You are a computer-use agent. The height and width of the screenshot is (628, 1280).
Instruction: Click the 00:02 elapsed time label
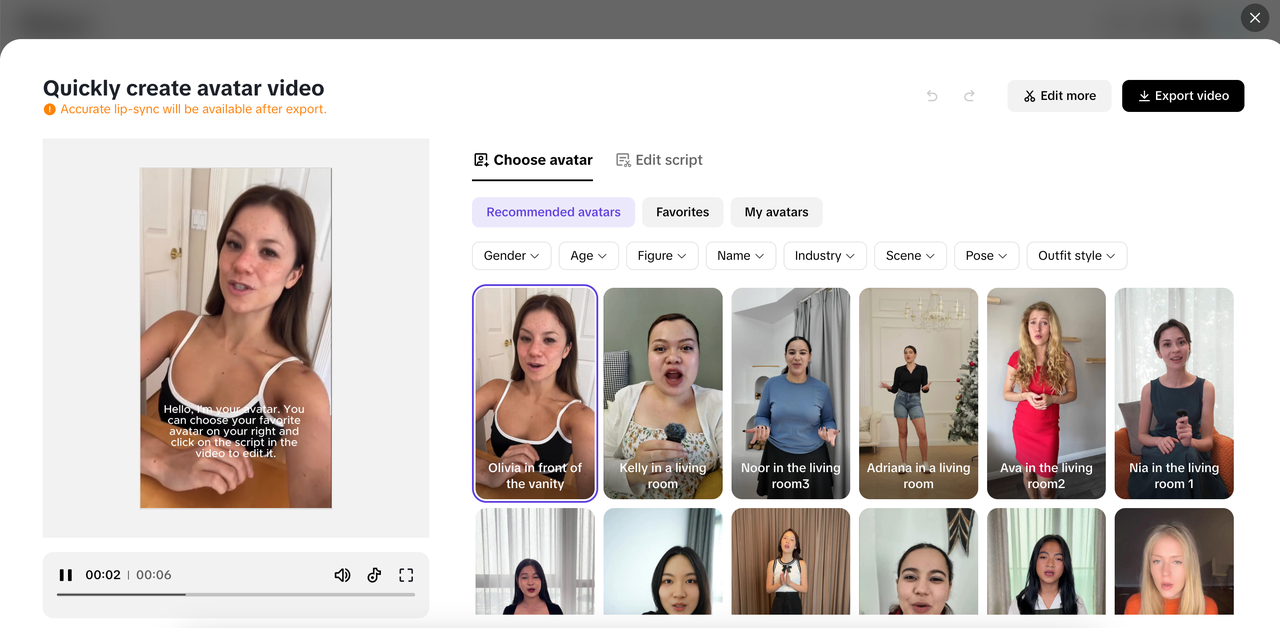(x=103, y=575)
